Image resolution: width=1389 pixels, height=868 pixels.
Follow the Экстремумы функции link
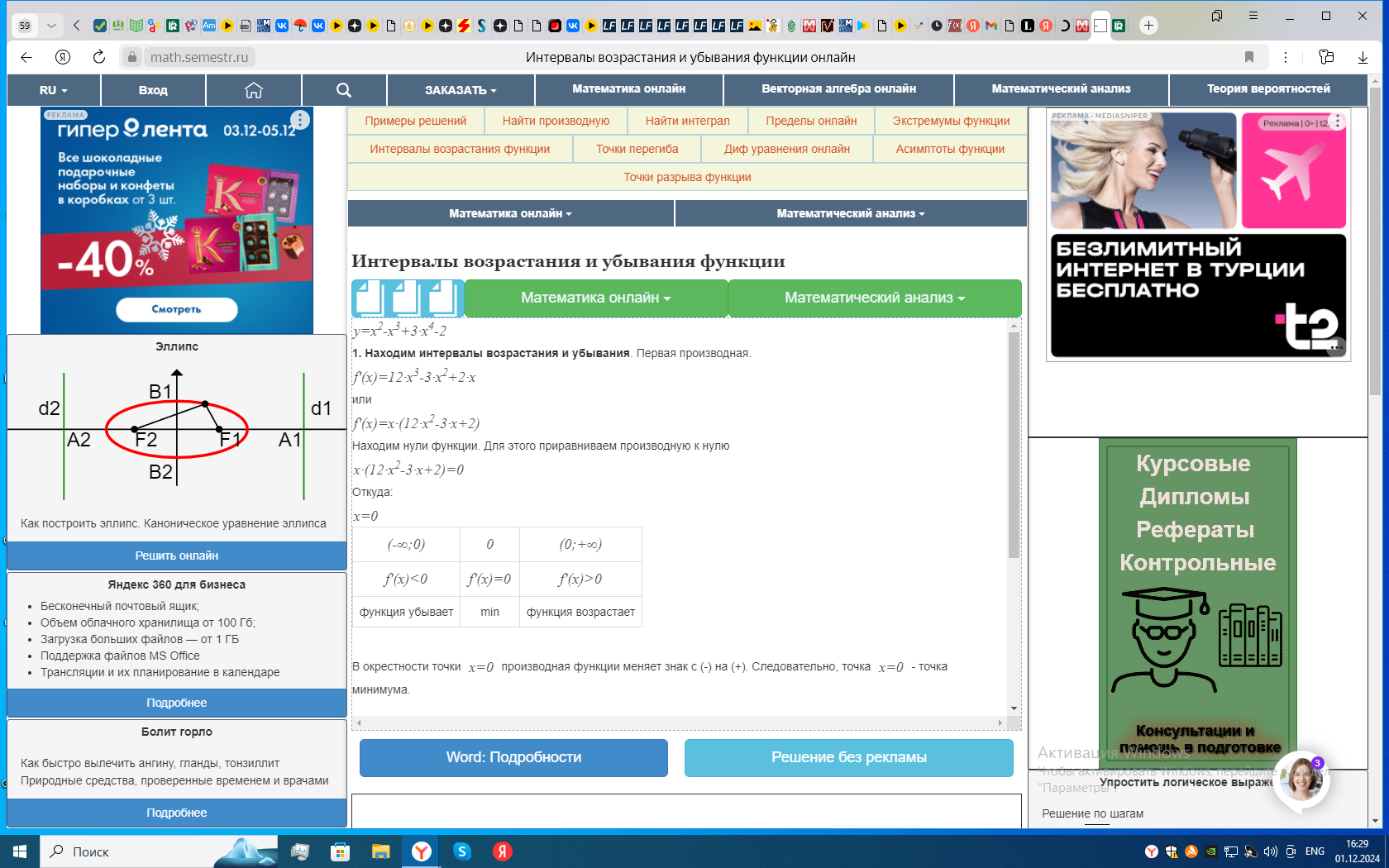[951, 121]
